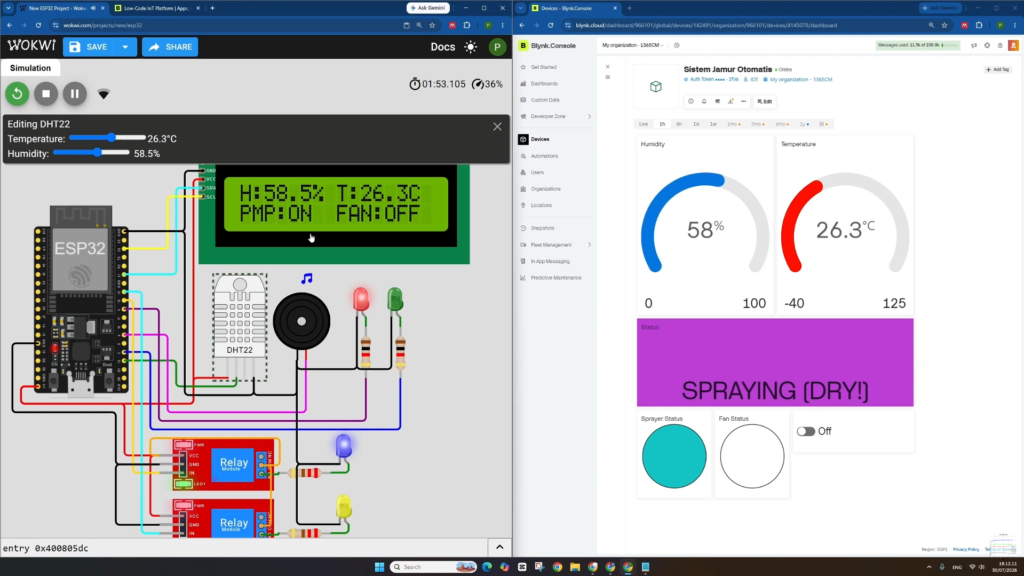
Task: Click the SHARE button
Action: tap(170, 47)
